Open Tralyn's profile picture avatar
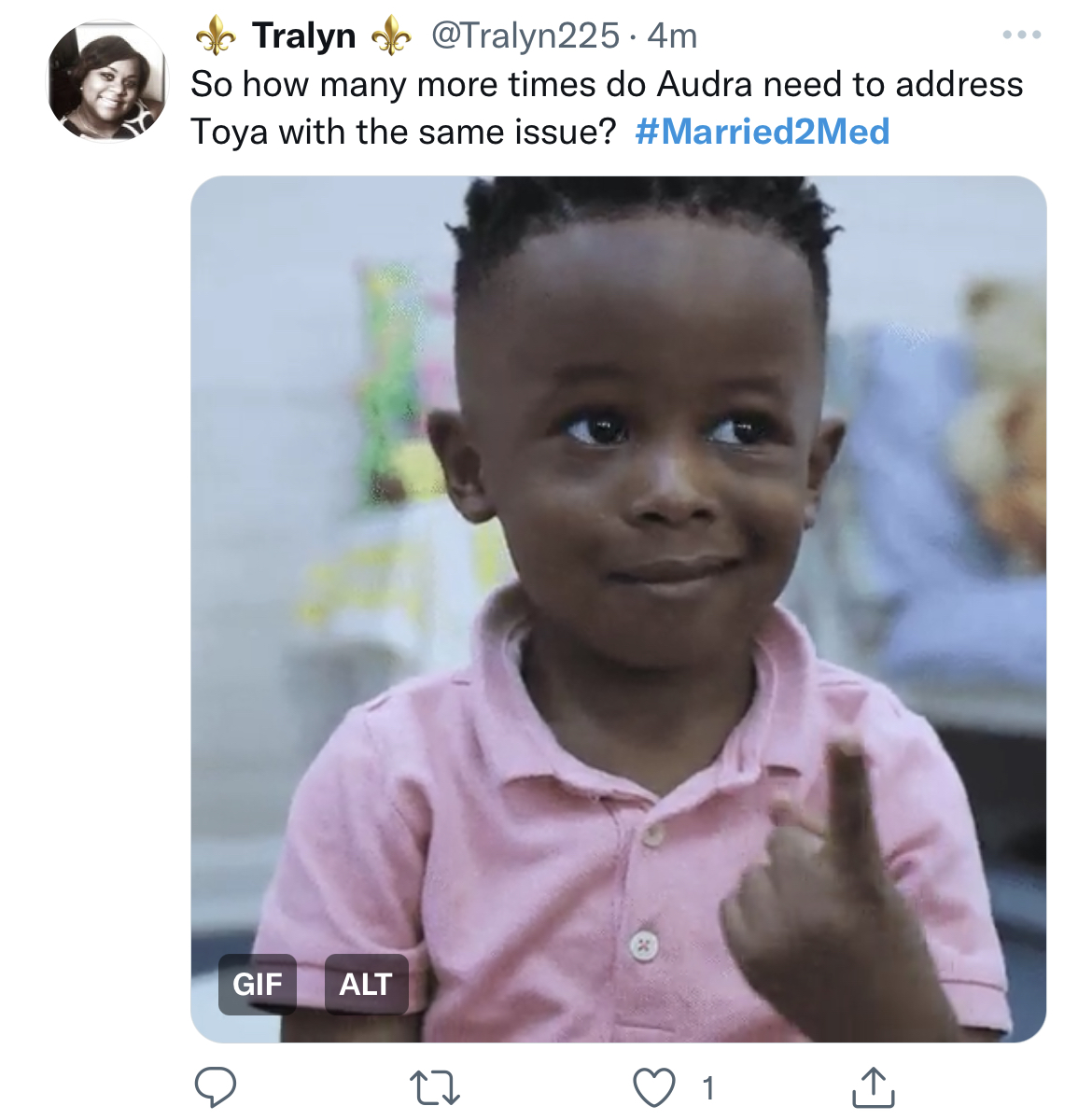This screenshot has width=1092, height=1120. pyautogui.click(x=107, y=83)
